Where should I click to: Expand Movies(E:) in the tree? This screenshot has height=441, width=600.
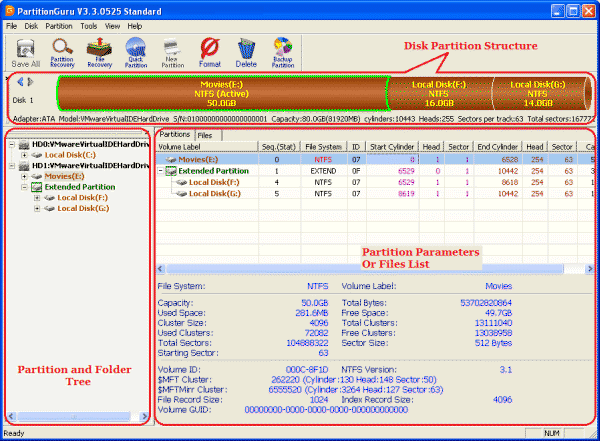[24, 176]
